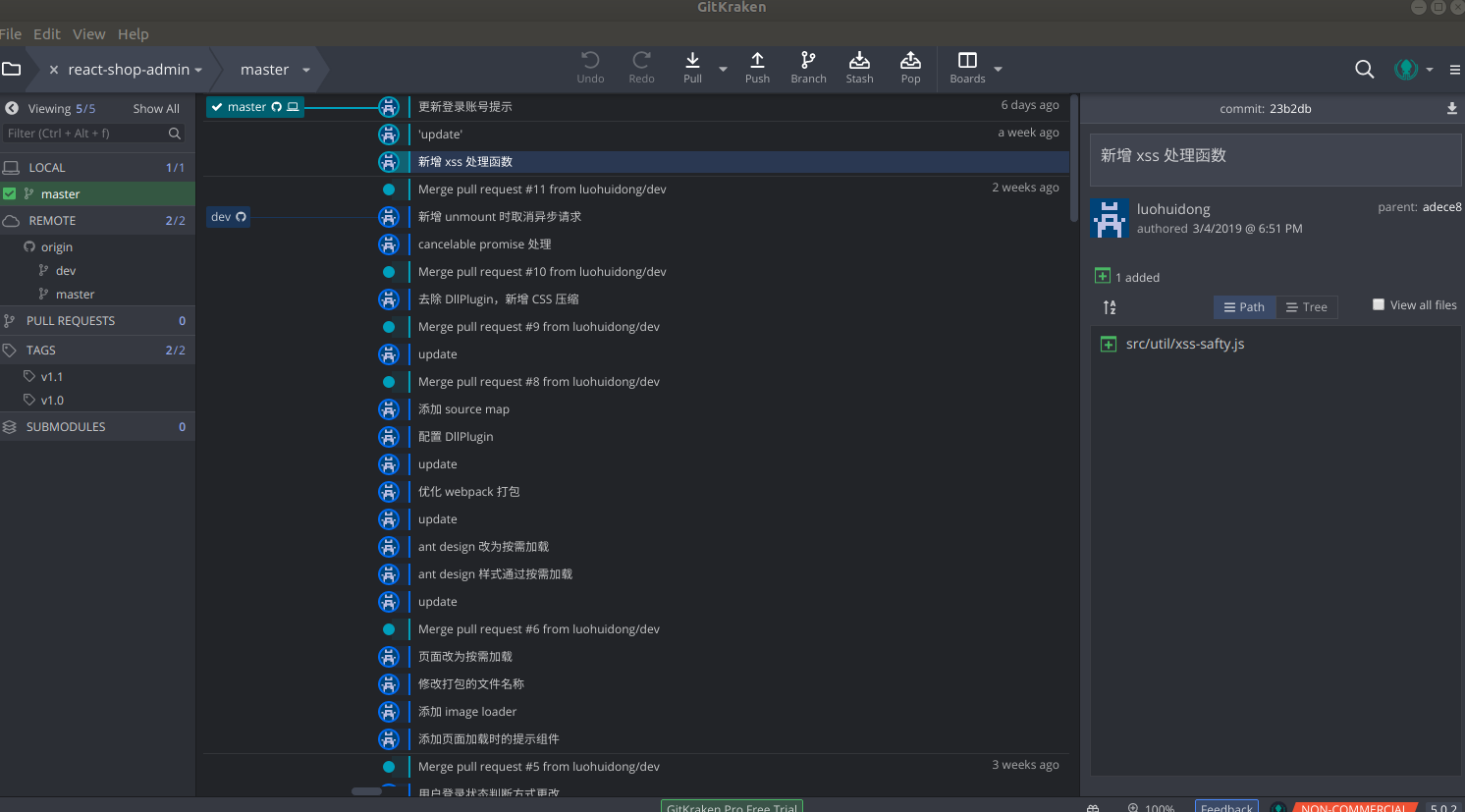1465x812 pixels.
Task: Click the Redo toolbar icon
Action: pyautogui.click(x=641, y=60)
